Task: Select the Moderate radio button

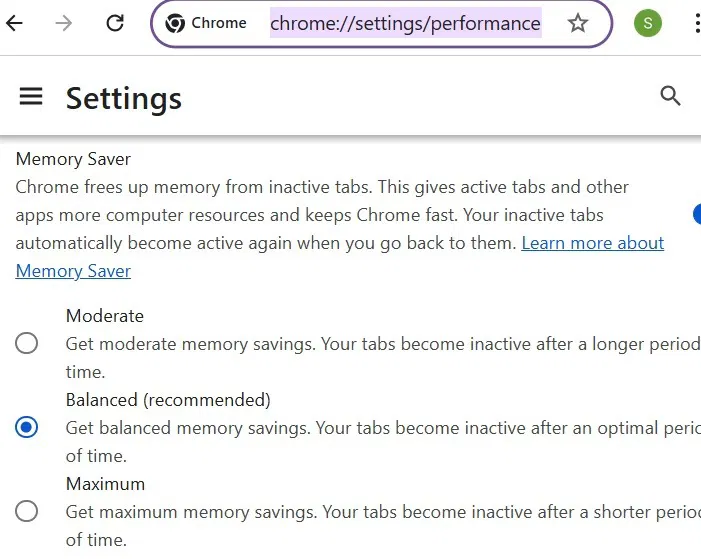Action: (x=27, y=344)
